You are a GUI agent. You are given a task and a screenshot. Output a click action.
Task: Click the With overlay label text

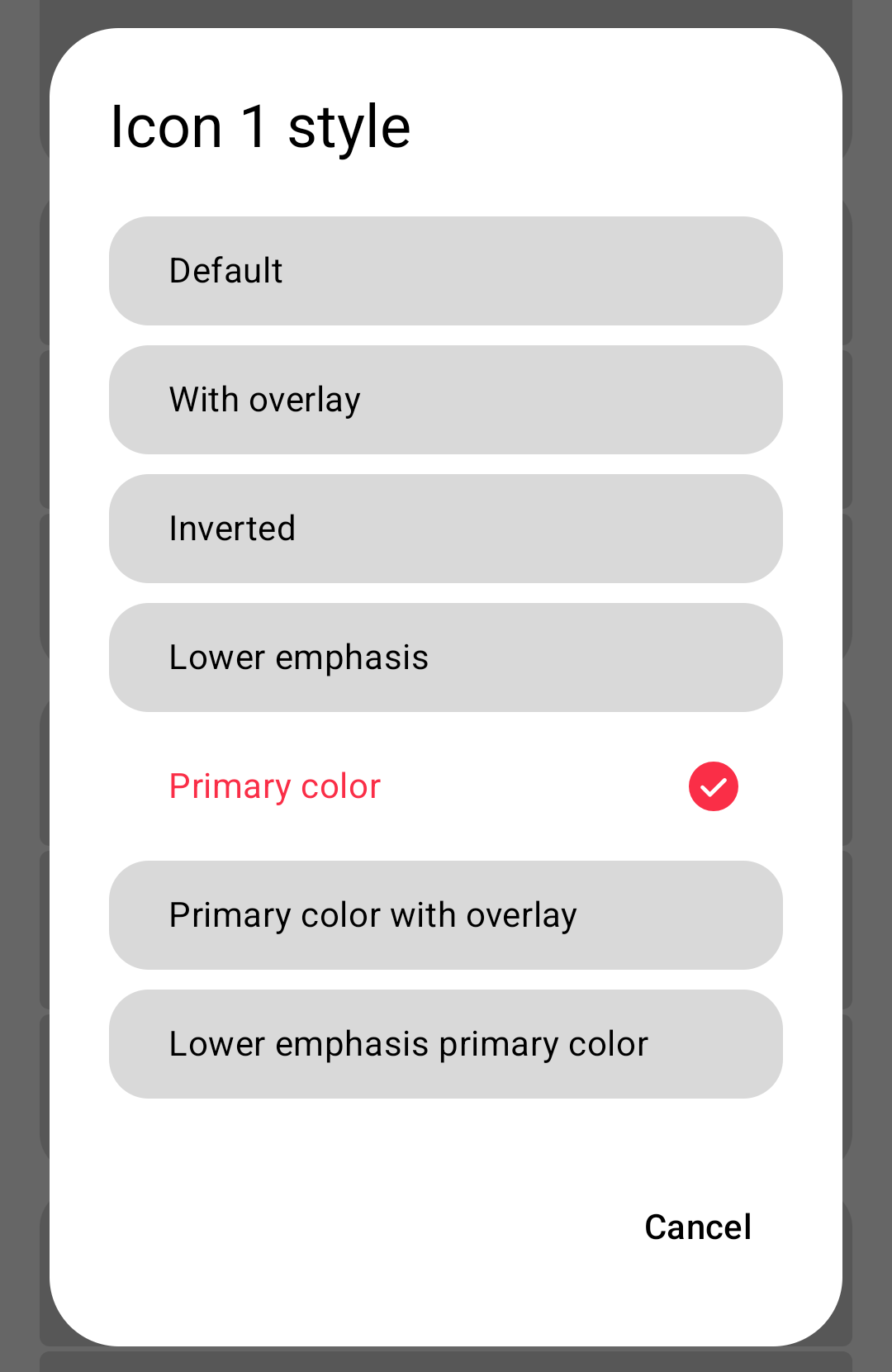point(264,400)
